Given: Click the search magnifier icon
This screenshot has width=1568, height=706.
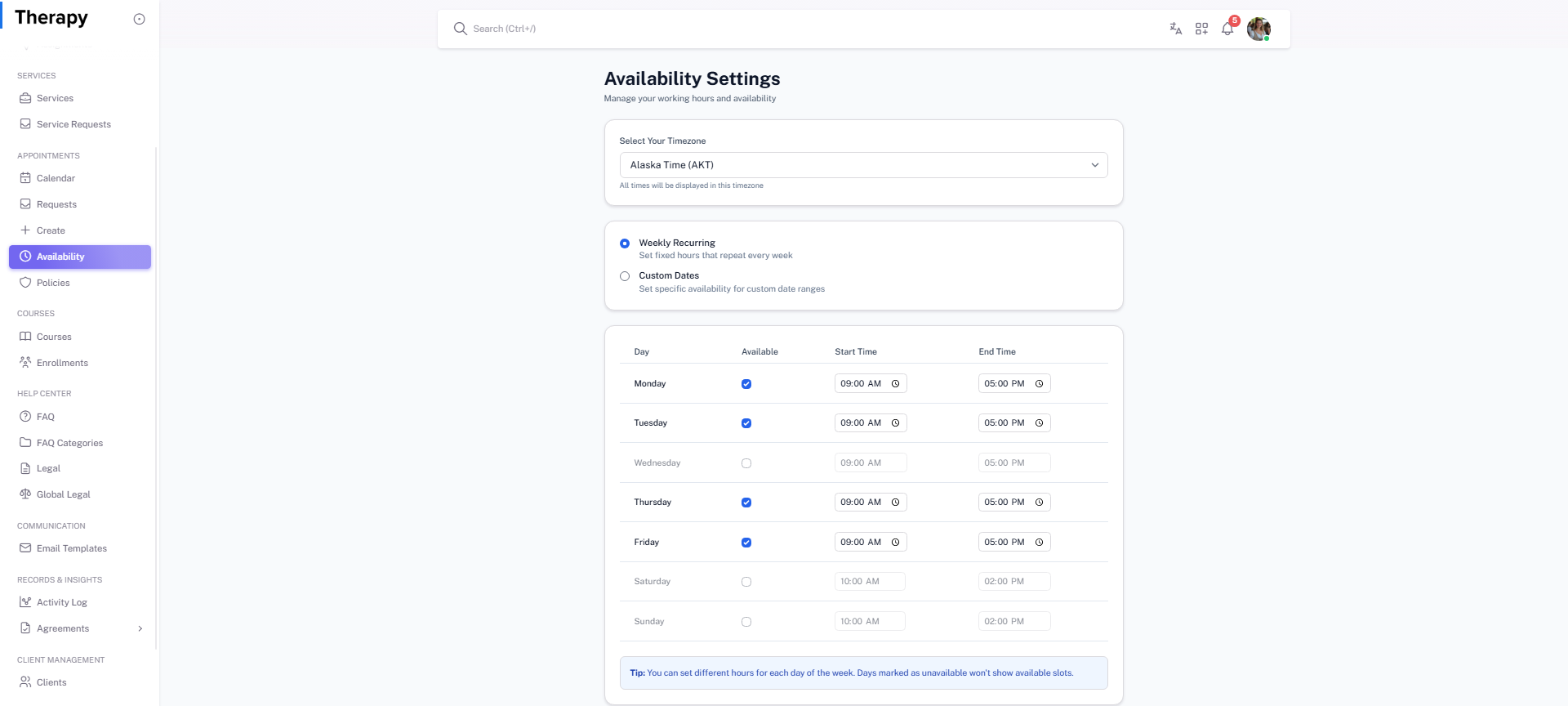Looking at the screenshot, I should coord(461,29).
